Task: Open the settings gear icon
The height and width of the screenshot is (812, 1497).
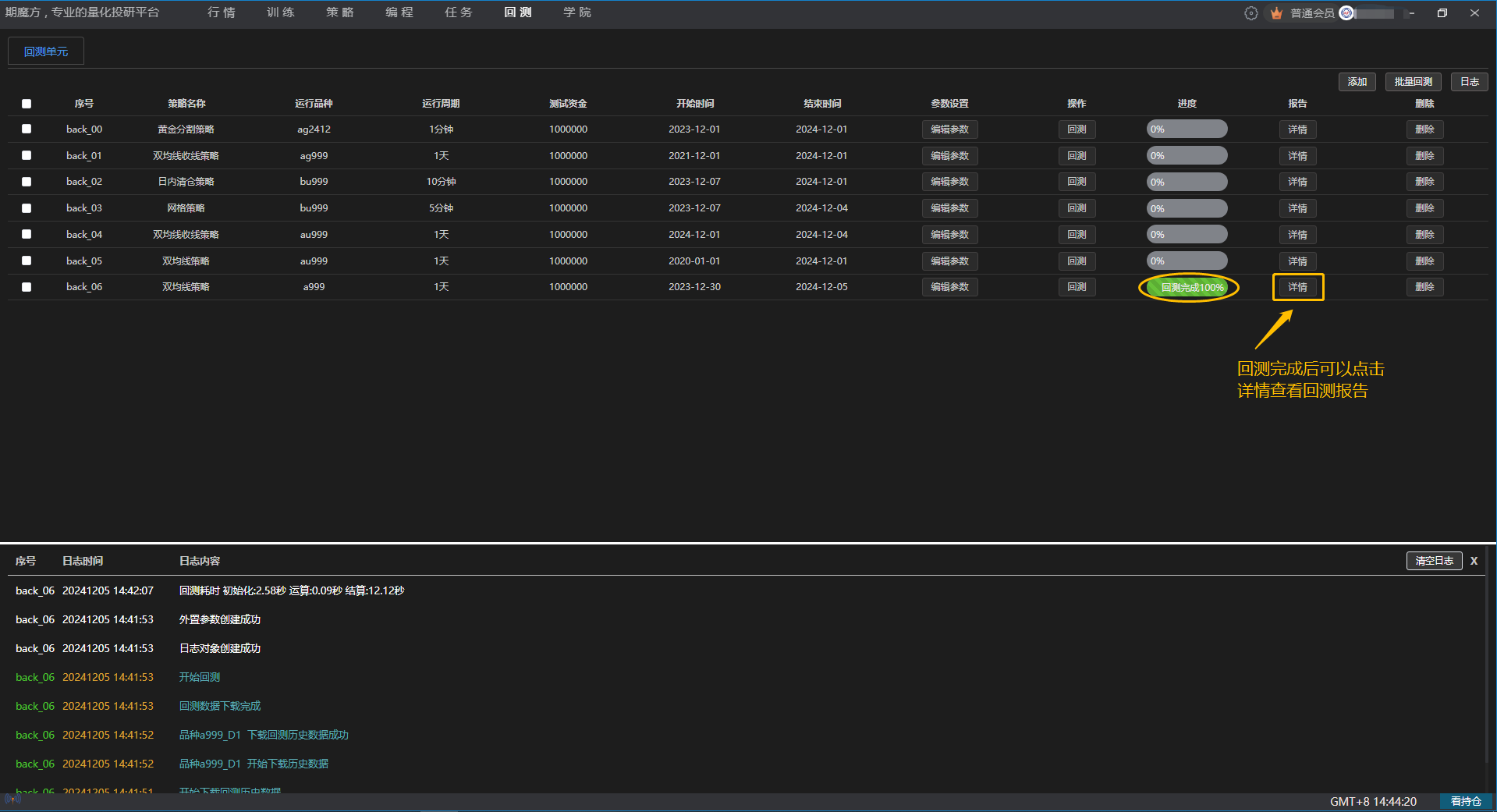Action: [1250, 13]
